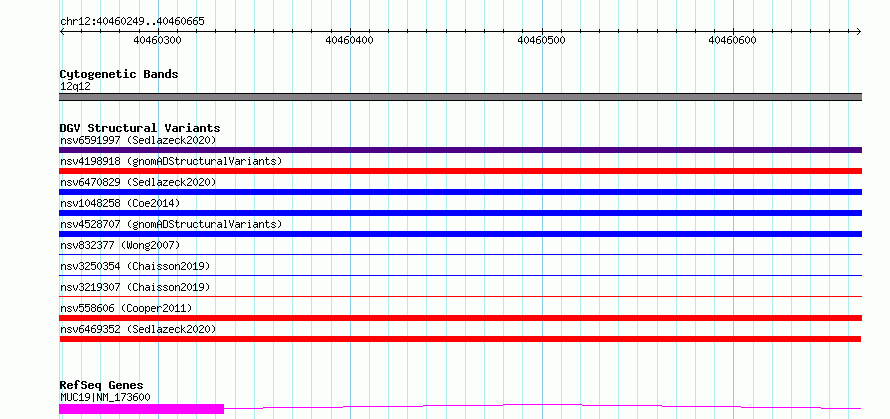Screen dimensions: 890x419
Task: Click the 12q12 band label
Action: [75, 87]
